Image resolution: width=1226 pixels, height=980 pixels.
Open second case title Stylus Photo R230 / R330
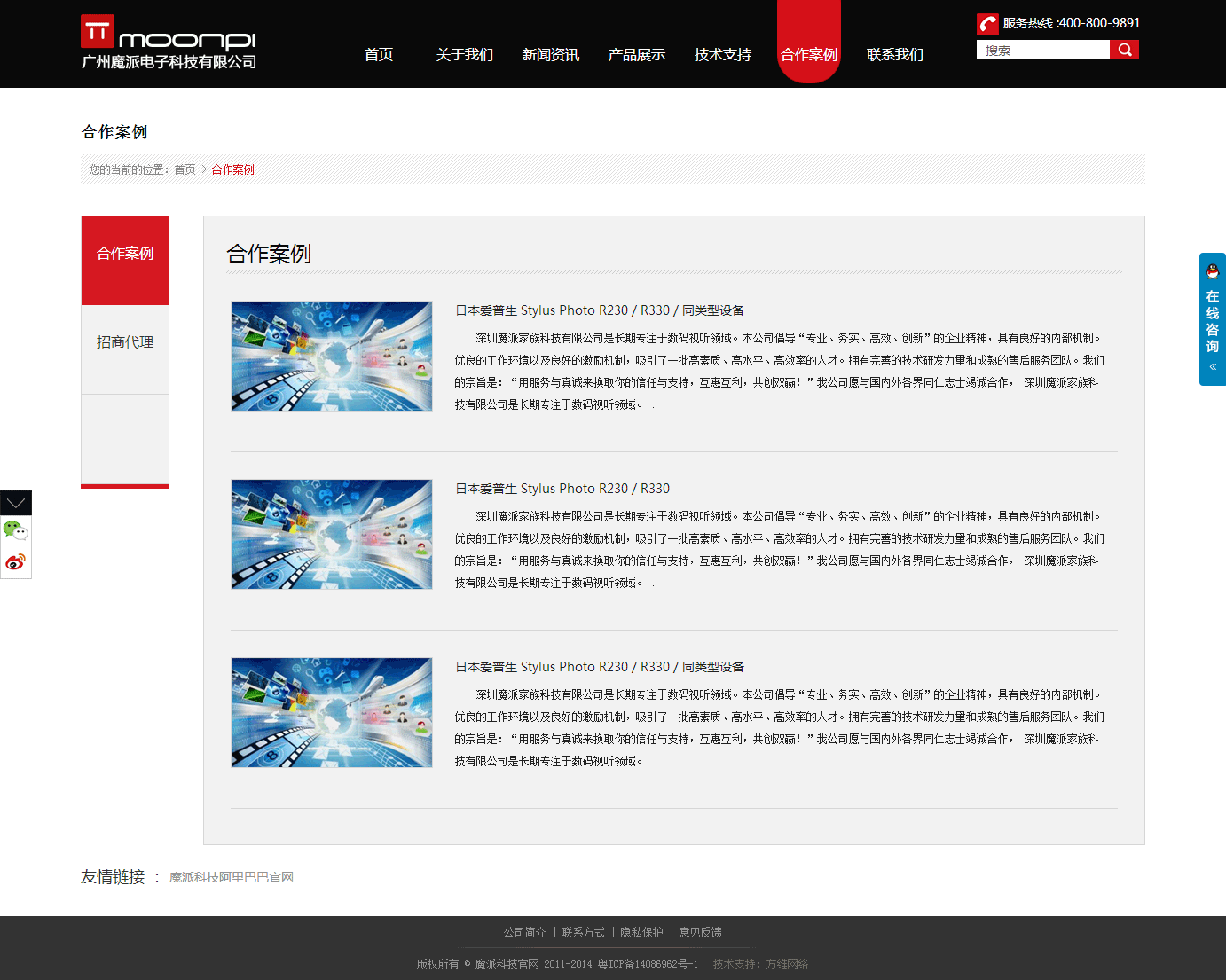tap(562, 489)
